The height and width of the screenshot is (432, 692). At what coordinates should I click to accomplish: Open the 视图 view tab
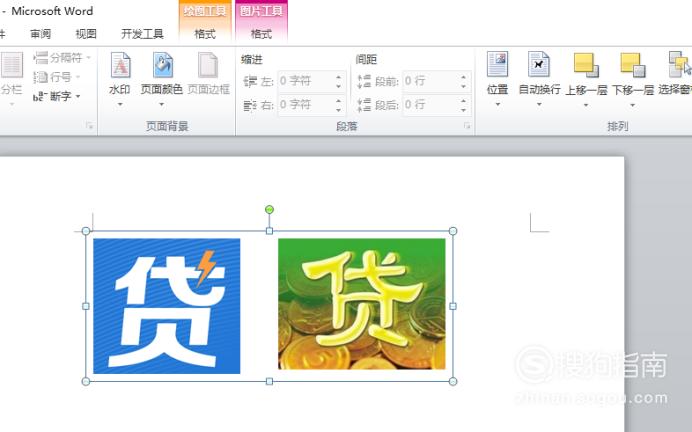coord(86,34)
